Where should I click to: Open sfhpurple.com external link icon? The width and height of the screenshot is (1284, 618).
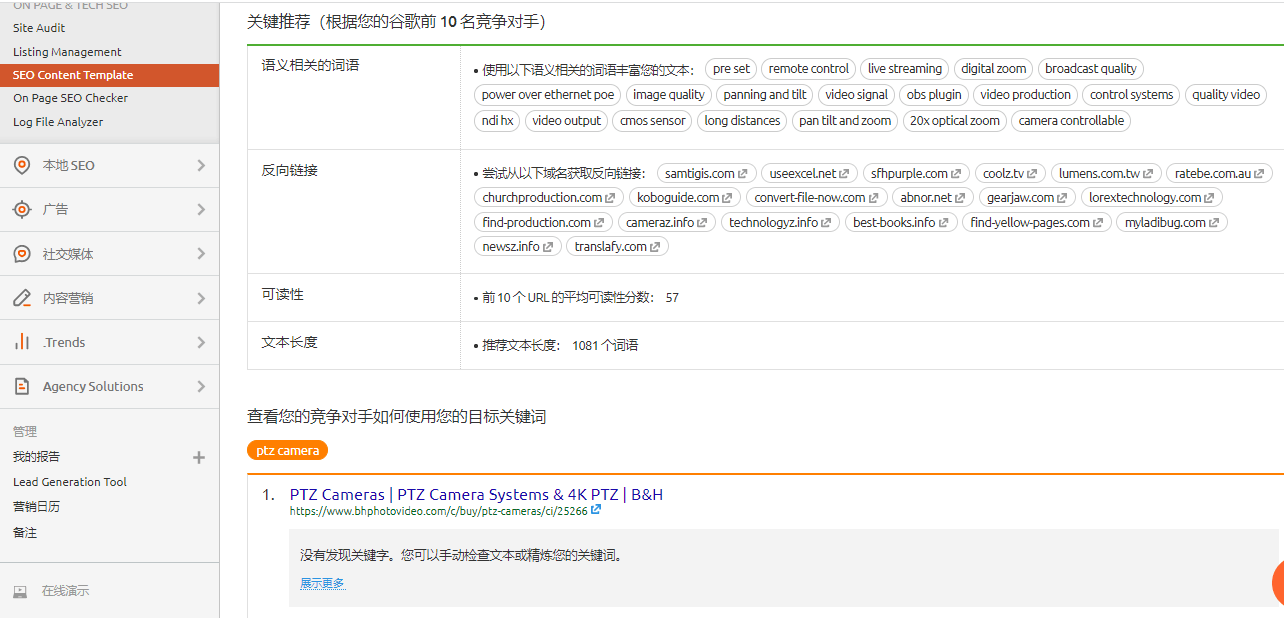pos(957,173)
